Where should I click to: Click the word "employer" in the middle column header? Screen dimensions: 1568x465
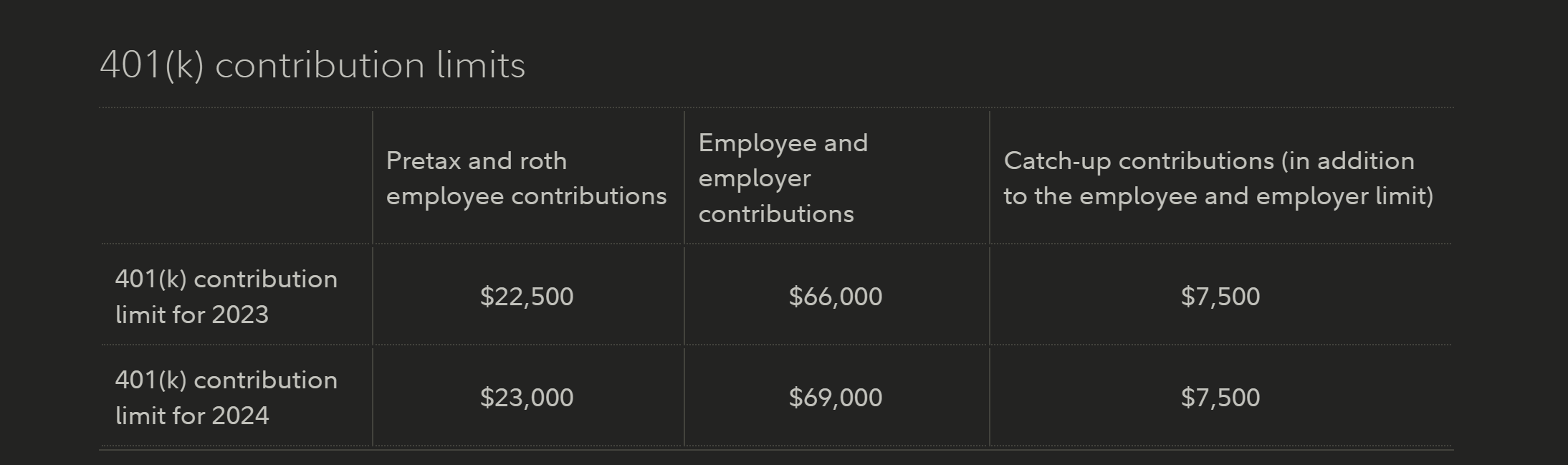pos(754,178)
